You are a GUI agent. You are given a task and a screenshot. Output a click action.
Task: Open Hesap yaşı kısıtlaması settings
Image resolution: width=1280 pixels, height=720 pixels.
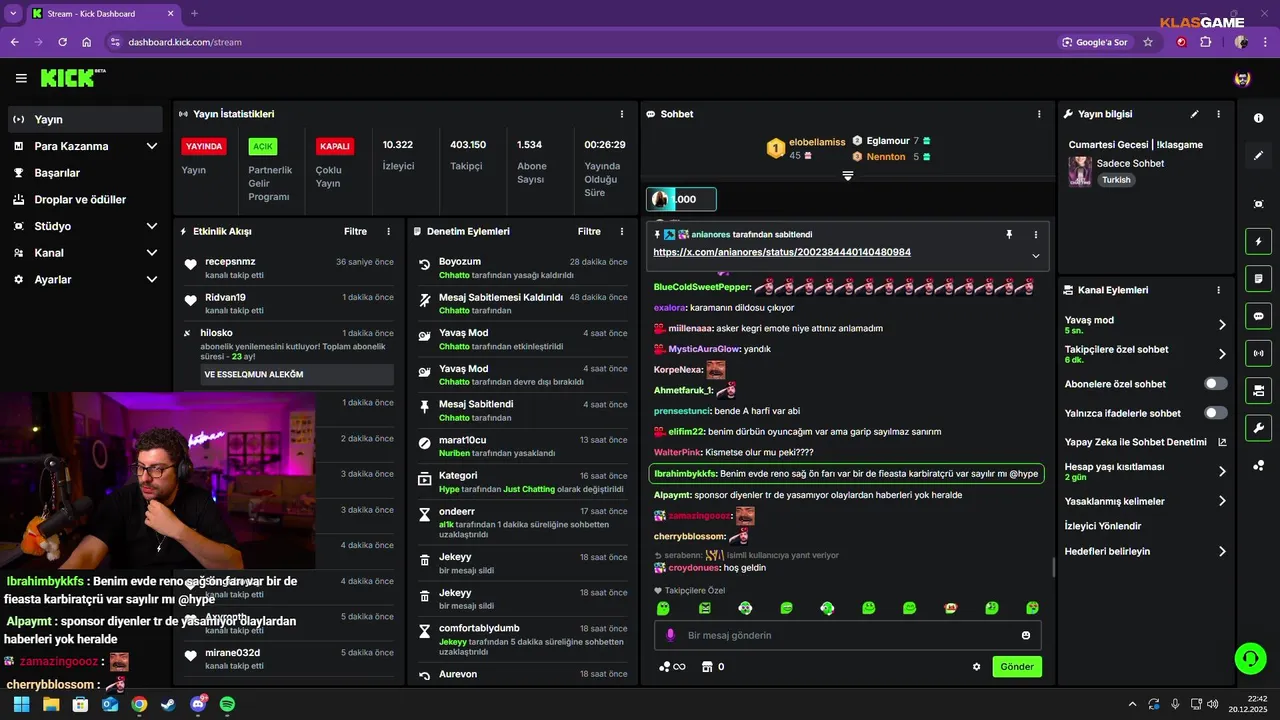(1146, 471)
